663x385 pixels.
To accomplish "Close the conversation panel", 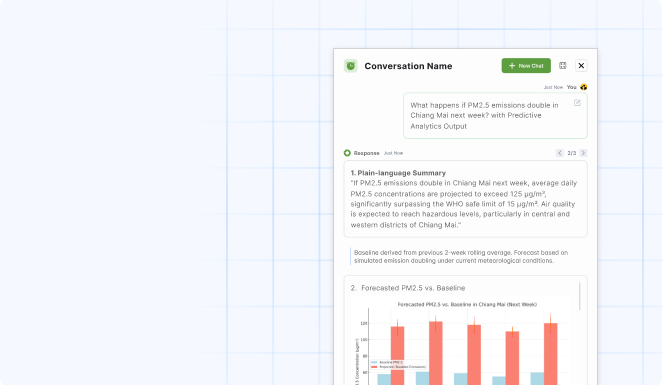I will [581, 66].
